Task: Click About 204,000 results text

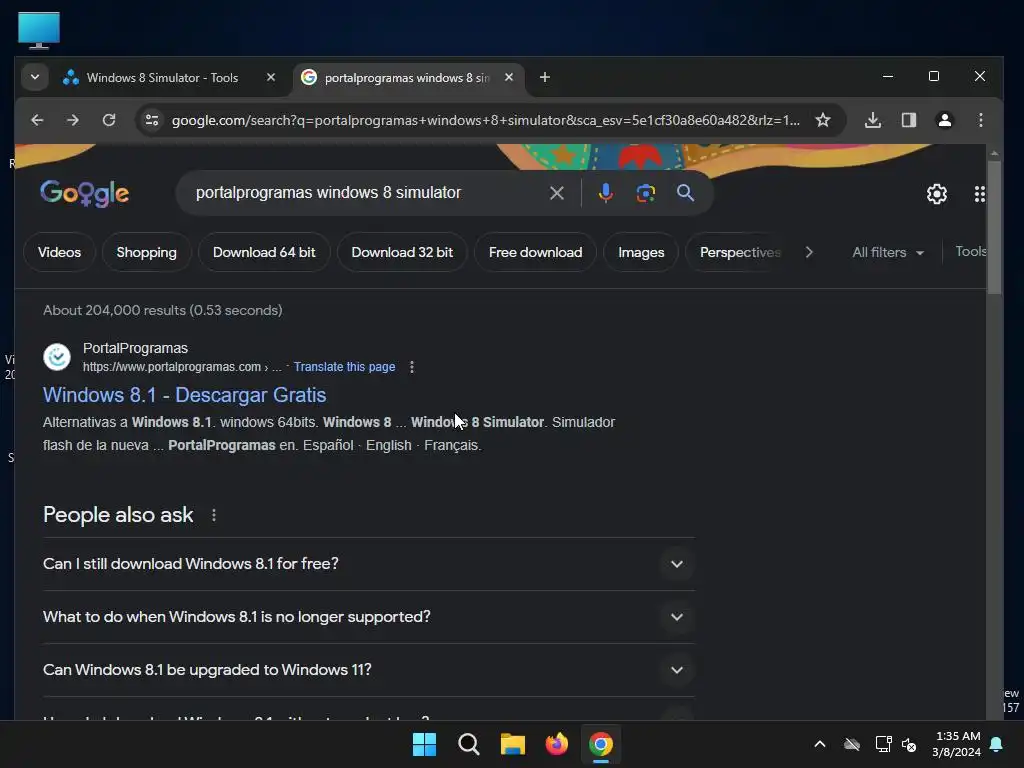Action: tap(163, 310)
